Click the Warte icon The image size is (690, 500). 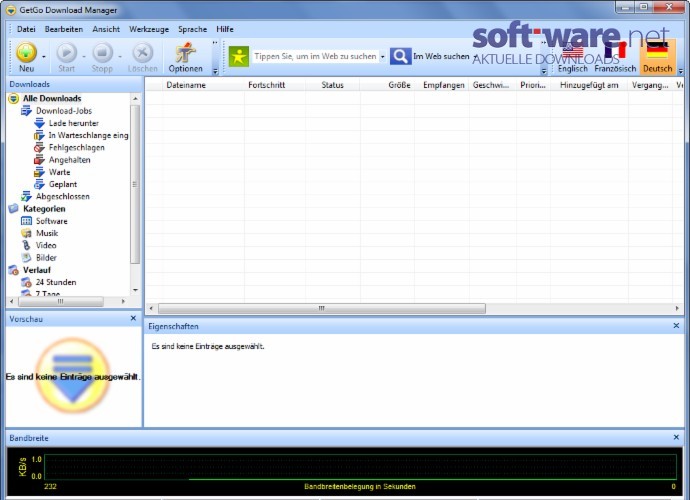[40, 172]
